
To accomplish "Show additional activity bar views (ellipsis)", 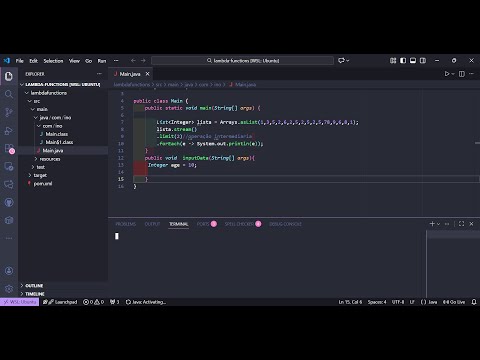I will pos(9,238).
